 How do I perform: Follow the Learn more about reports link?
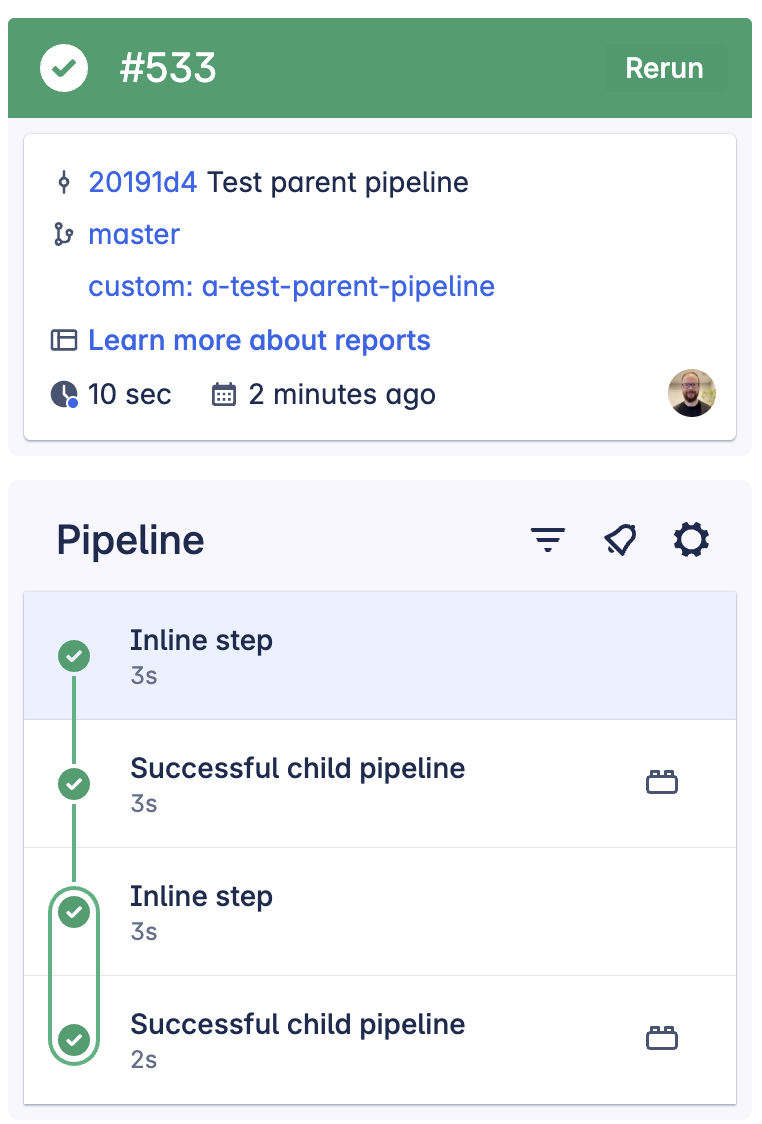coord(260,340)
